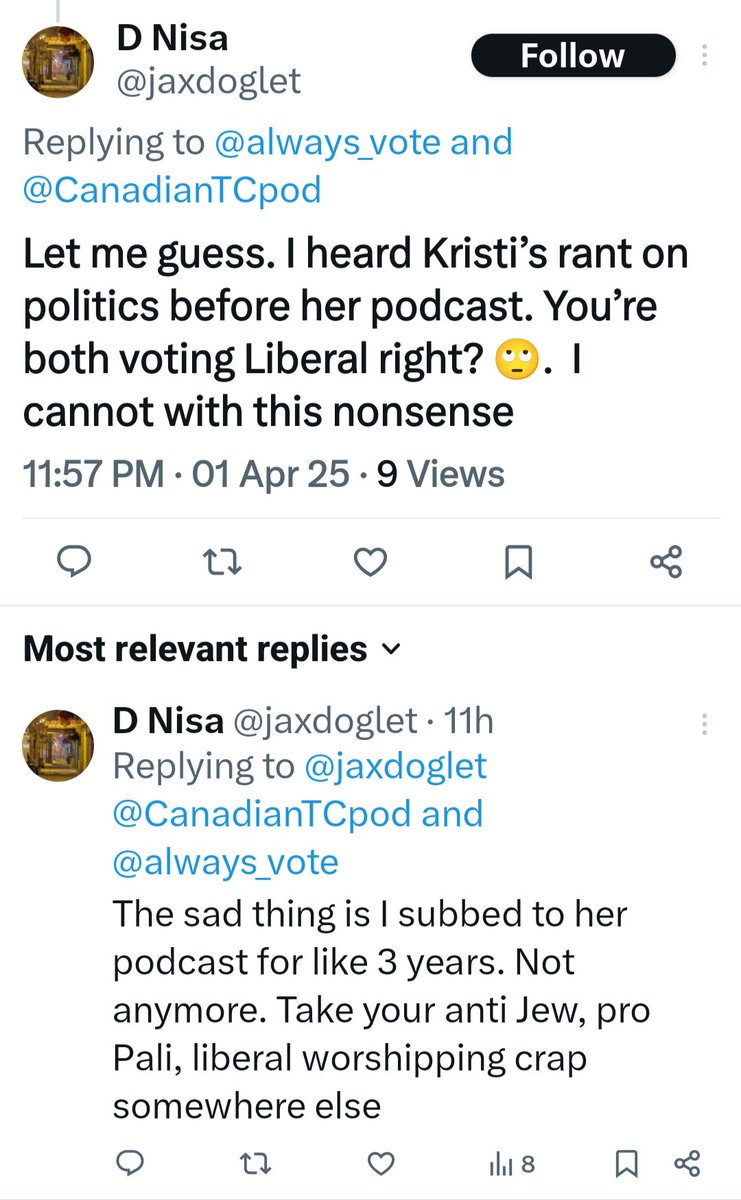This screenshot has width=741, height=1200.
Task: Bookmark the main tweet
Action: tap(518, 564)
